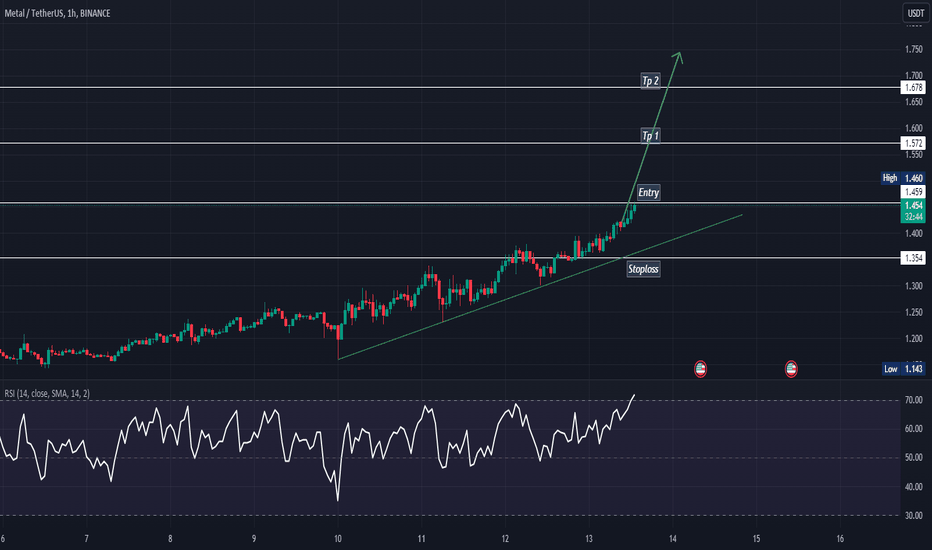
Task: Click the second US economic event icon
Action: 791,369
